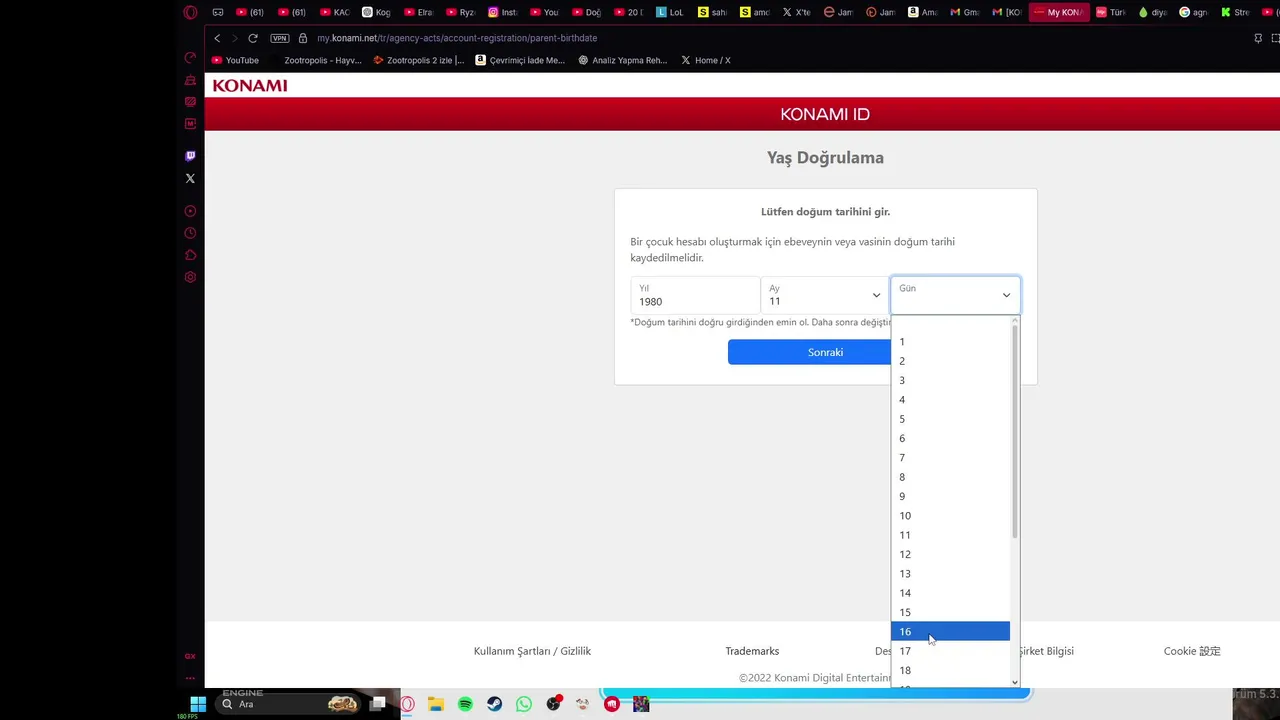Open WhatsApp from the taskbar
1280x720 pixels.
point(524,704)
